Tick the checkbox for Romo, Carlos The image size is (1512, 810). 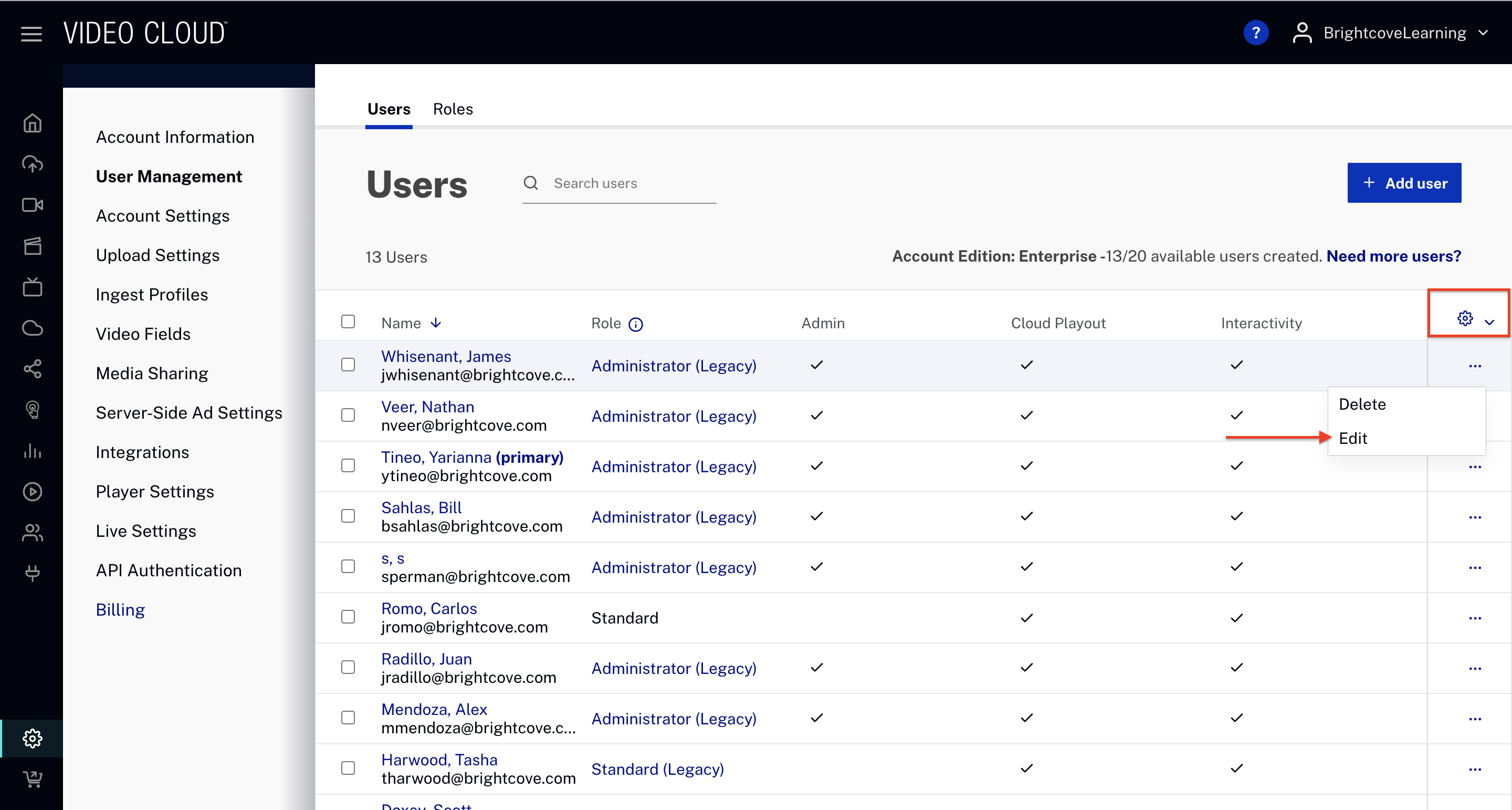(x=348, y=617)
